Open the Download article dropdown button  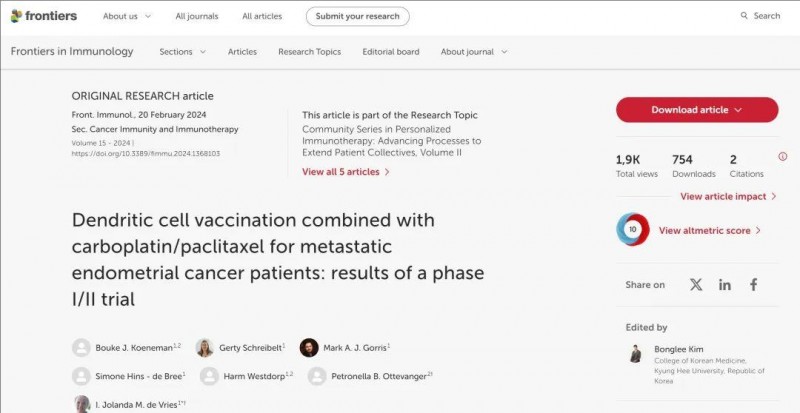click(x=697, y=110)
